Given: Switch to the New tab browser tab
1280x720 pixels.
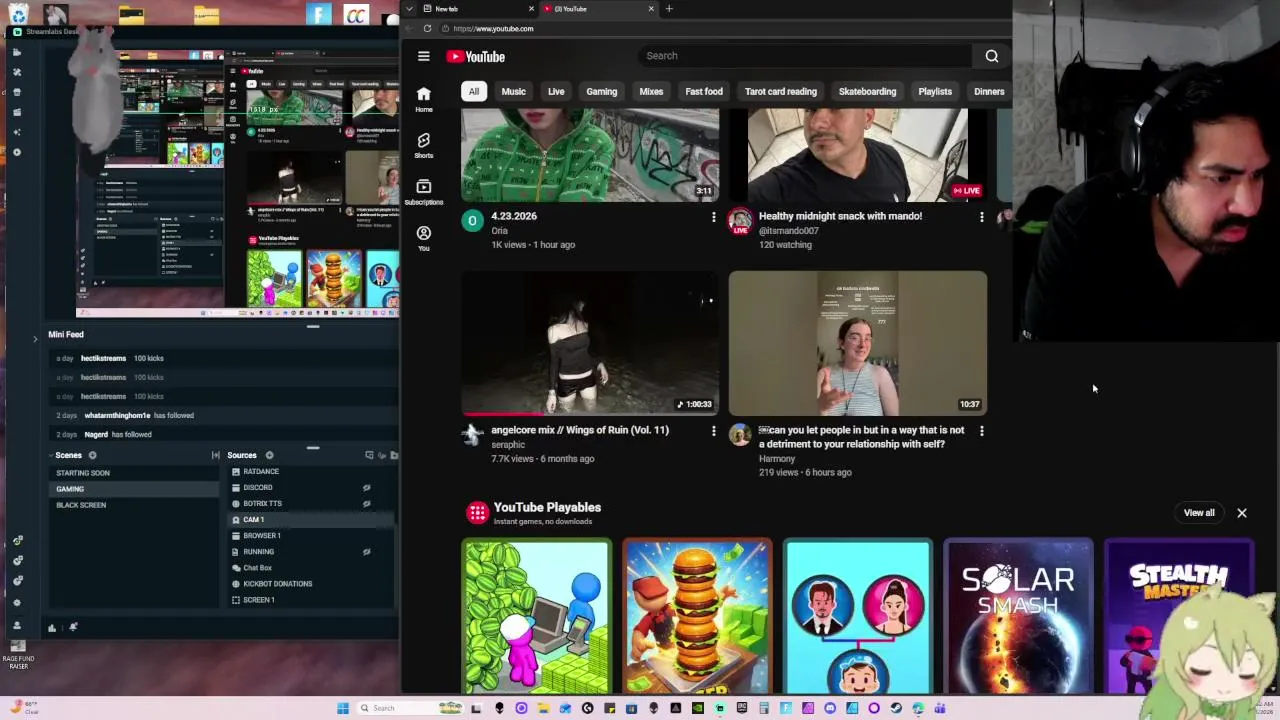Looking at the screenshot, I should [478, 8].
